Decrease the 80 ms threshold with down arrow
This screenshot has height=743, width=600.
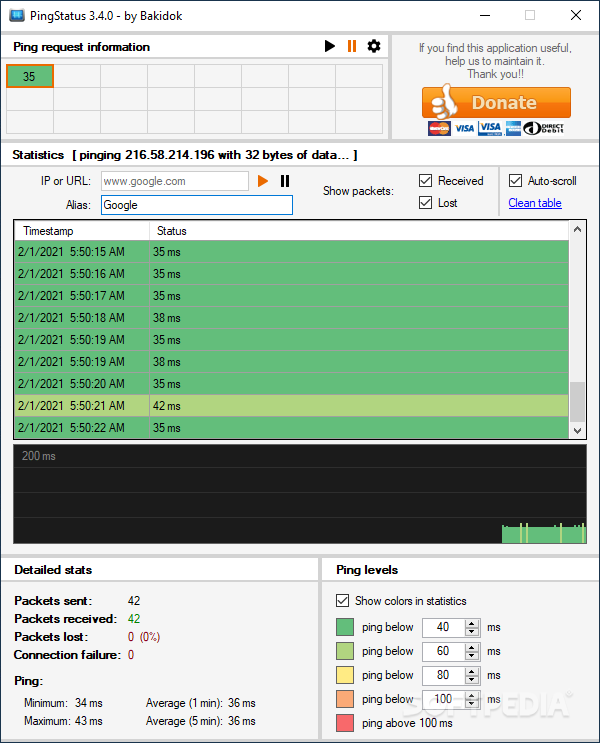tap(472, 679)
